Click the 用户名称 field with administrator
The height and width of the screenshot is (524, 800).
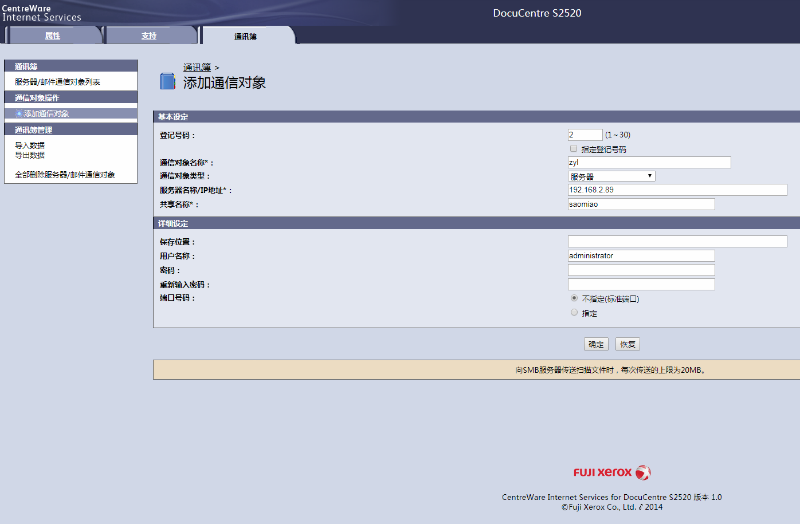coord(641,256)
